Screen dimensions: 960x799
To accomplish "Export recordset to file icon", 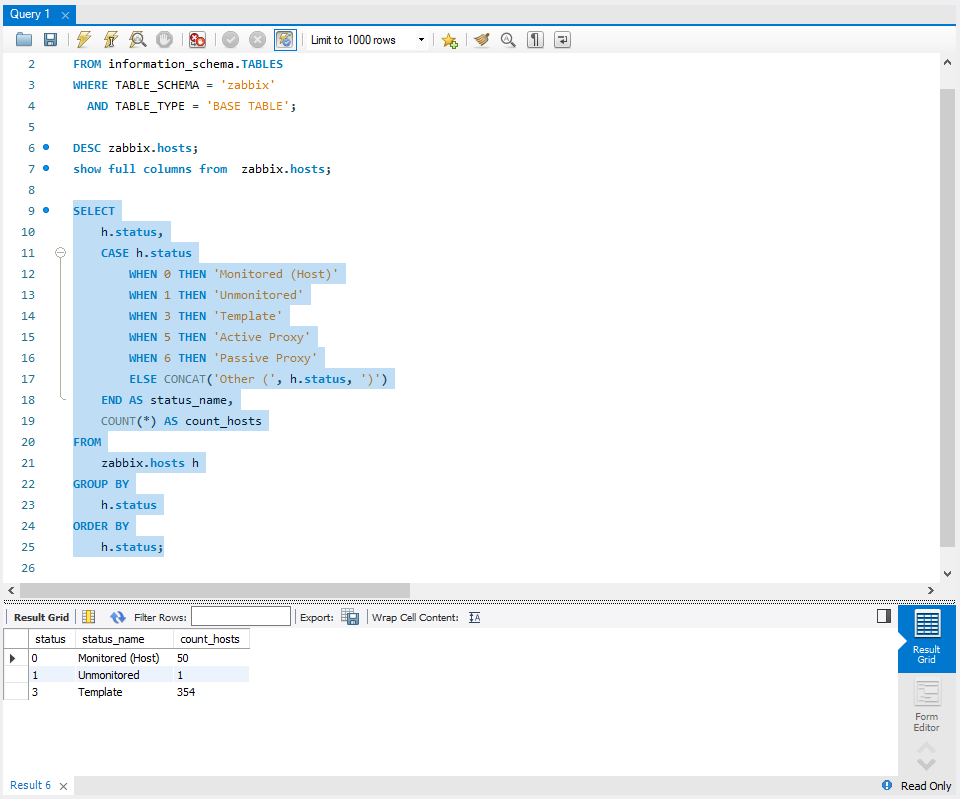I will tap(350, 617).
